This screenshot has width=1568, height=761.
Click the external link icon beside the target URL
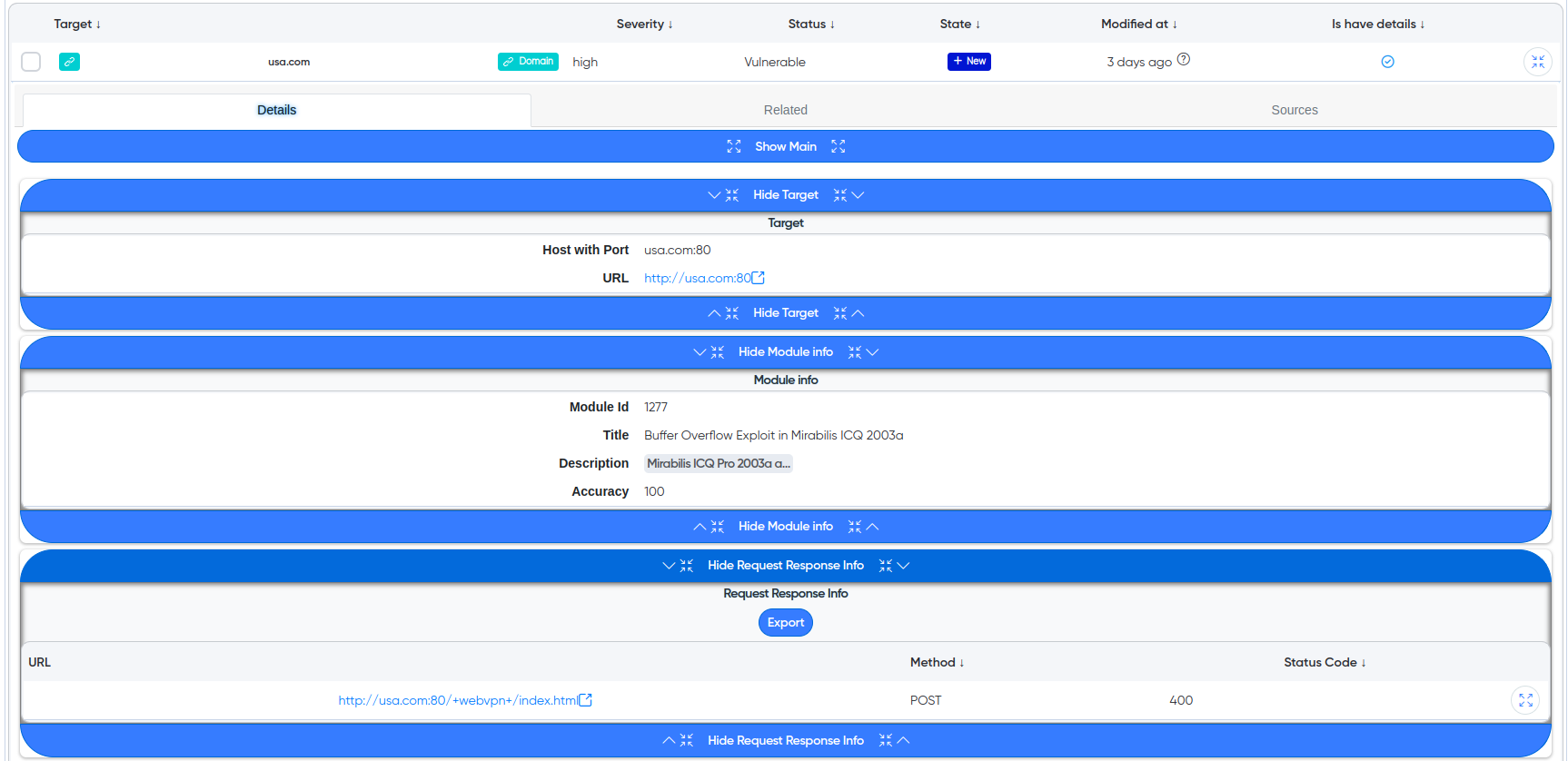[759, 278]
